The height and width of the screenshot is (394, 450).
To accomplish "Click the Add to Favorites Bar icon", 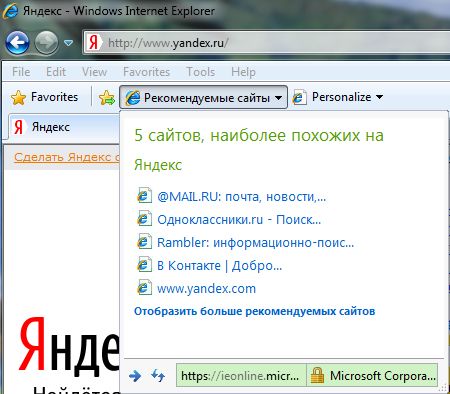I will tap(107, 98).
